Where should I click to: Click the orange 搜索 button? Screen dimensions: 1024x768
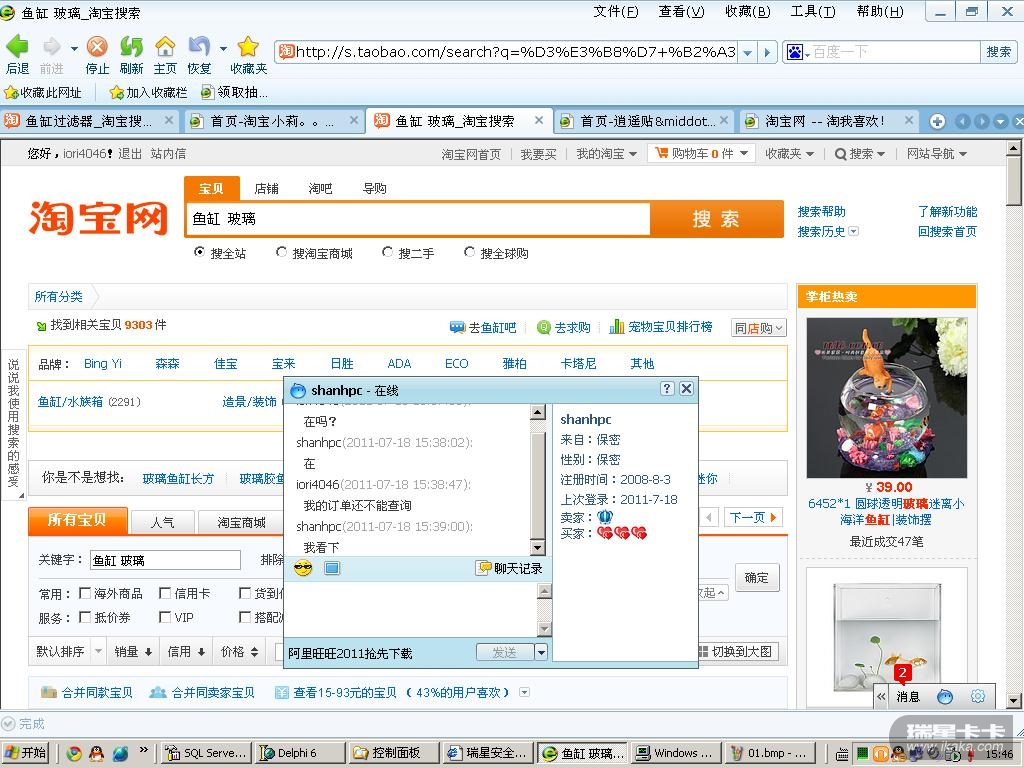click(716, 219)
